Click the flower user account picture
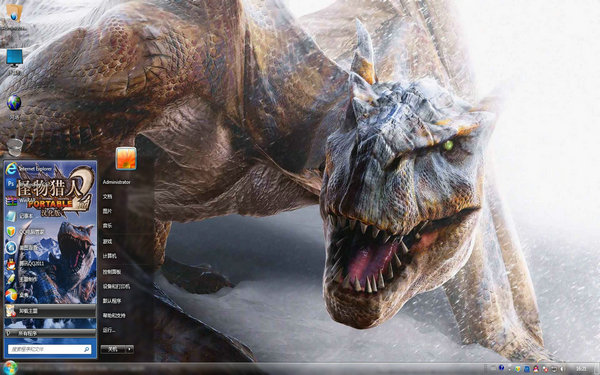This screenshot has width=600, height=375. tap(126, 158)
